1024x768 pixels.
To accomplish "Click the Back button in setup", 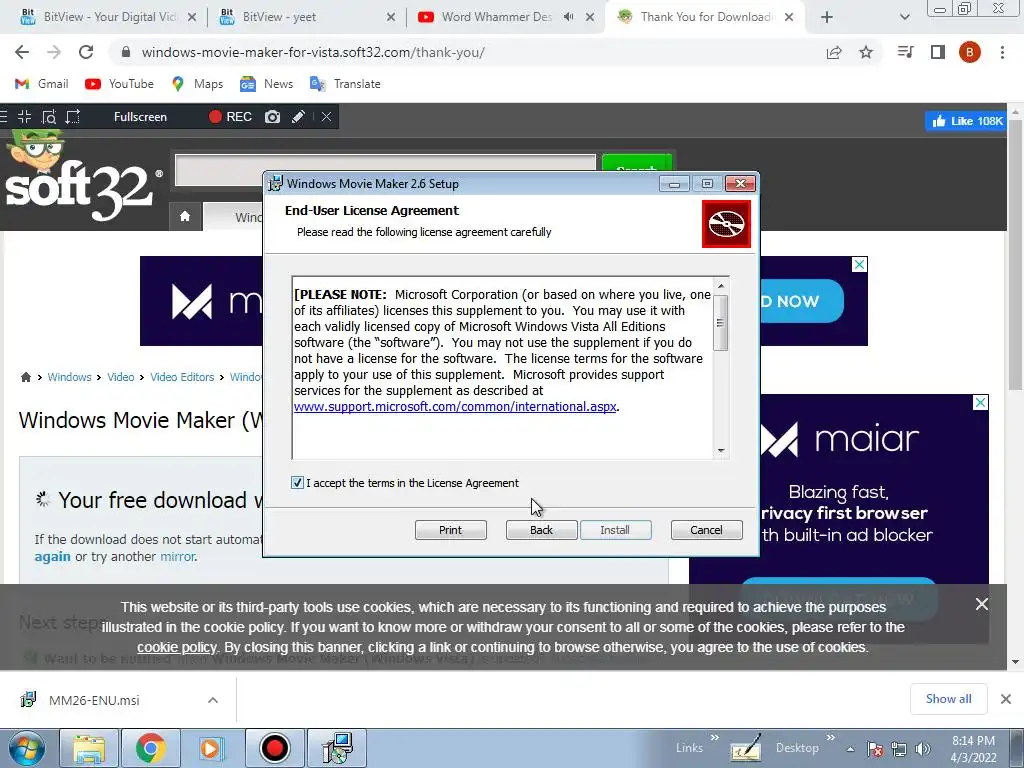I will click(x=541, y=530).
